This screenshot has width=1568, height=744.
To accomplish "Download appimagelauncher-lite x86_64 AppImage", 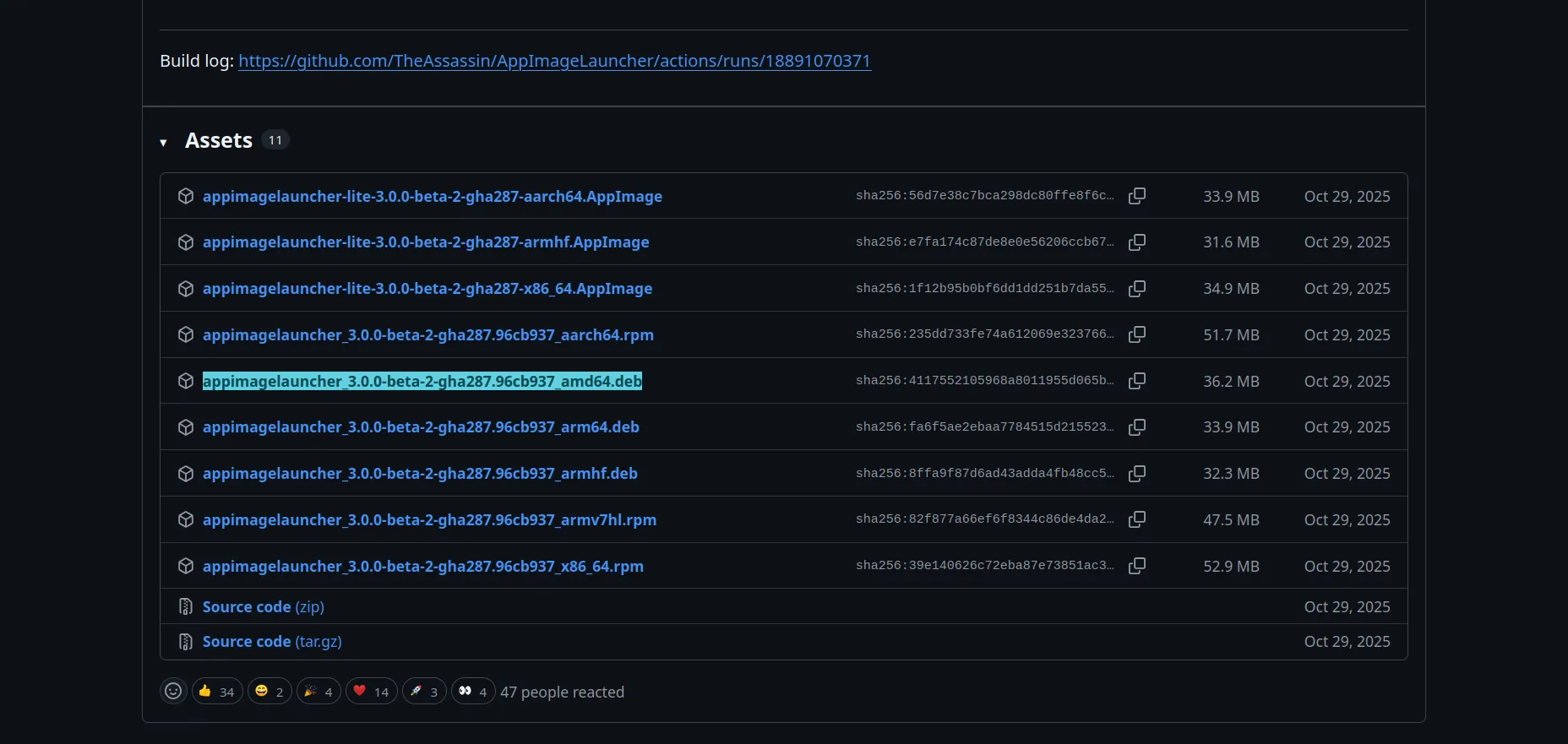I will [427, 289].
